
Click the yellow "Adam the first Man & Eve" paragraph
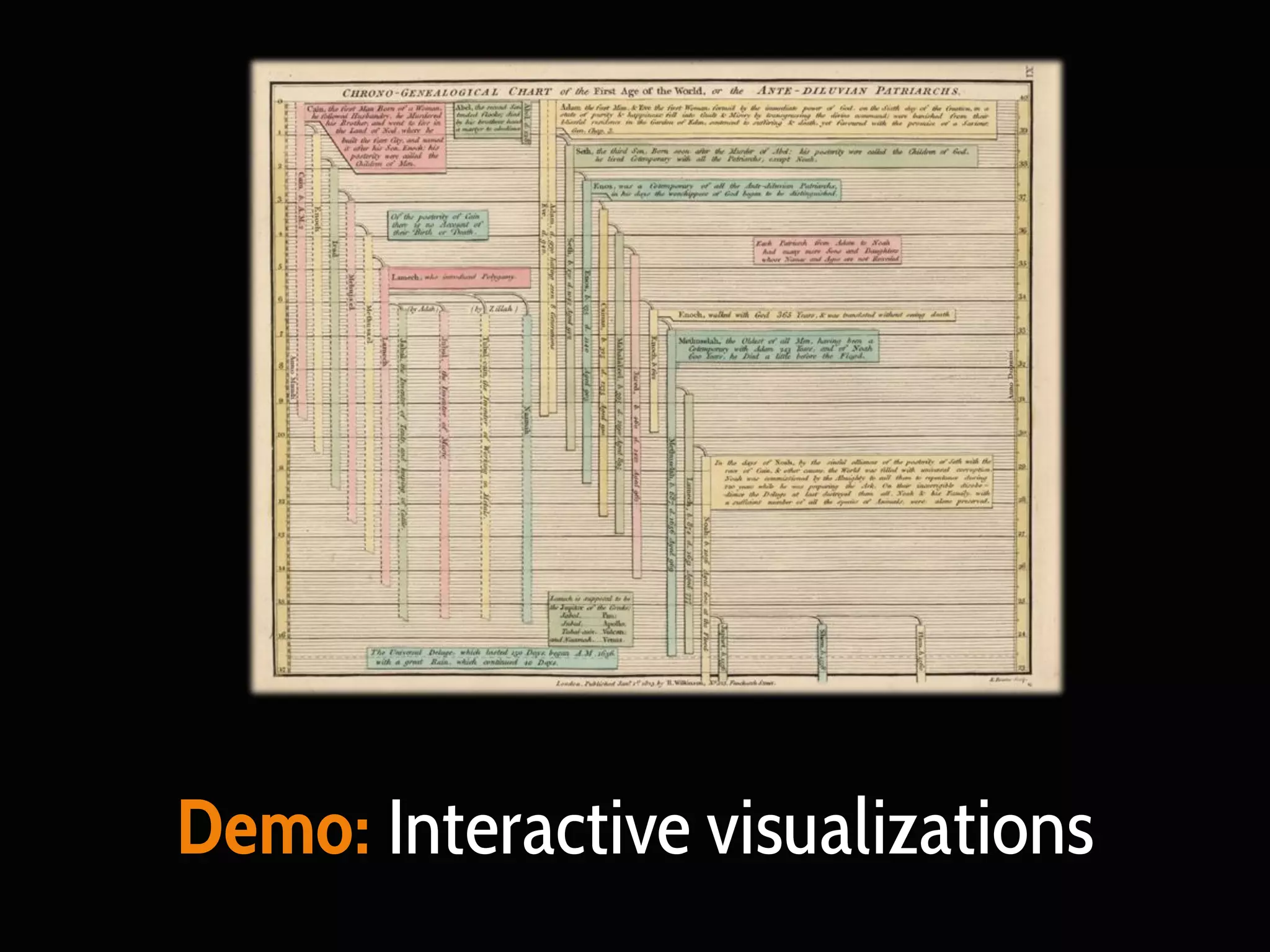tap(777, 120)
